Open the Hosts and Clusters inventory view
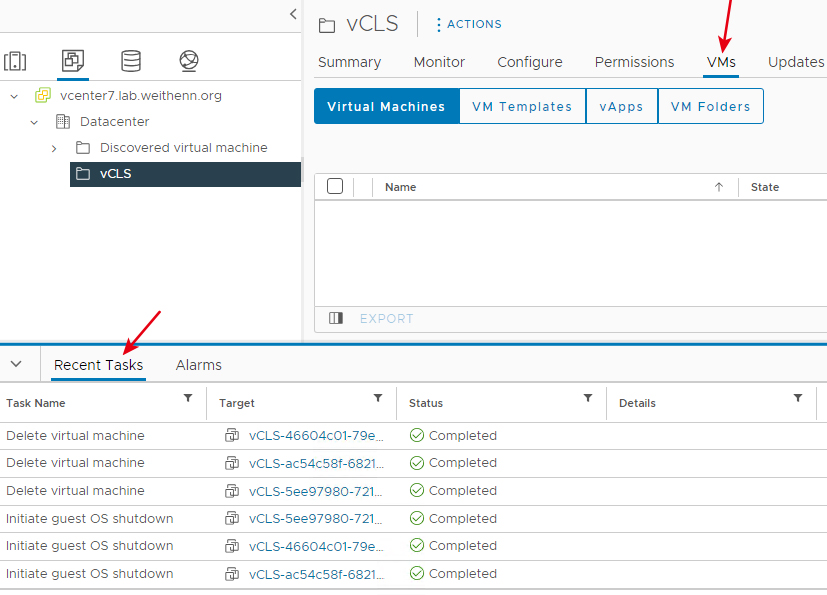827x595 pixels. click(x=15, y=61)
